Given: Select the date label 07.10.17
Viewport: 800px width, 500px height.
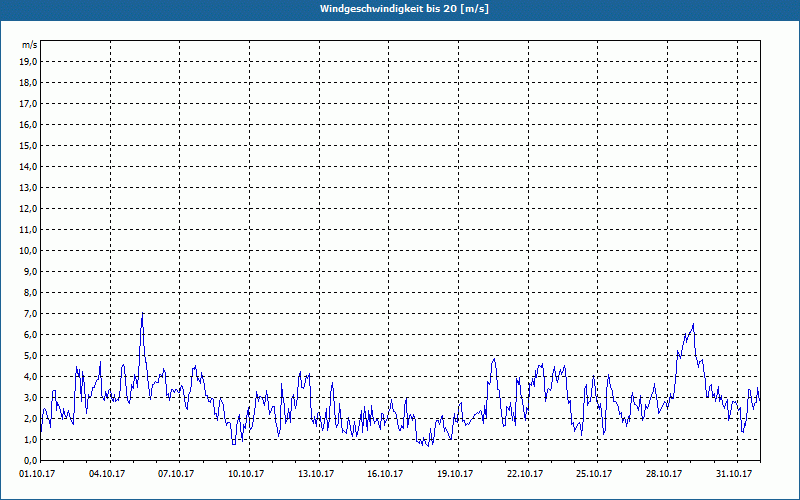Looking at the screenshot, I should pyautogui.click(x=176, y=474).
